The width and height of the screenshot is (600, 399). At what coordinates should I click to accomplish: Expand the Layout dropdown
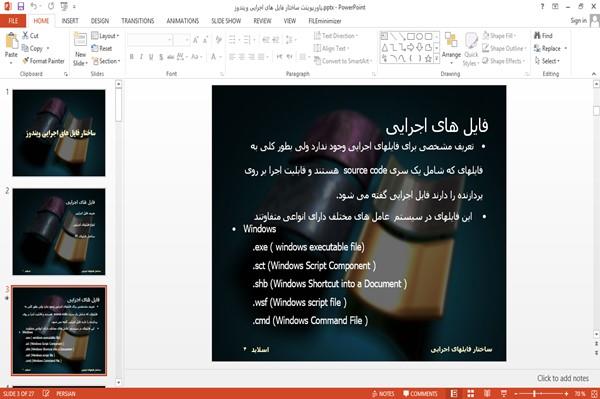pyautogui.click(x=105, y=36)
